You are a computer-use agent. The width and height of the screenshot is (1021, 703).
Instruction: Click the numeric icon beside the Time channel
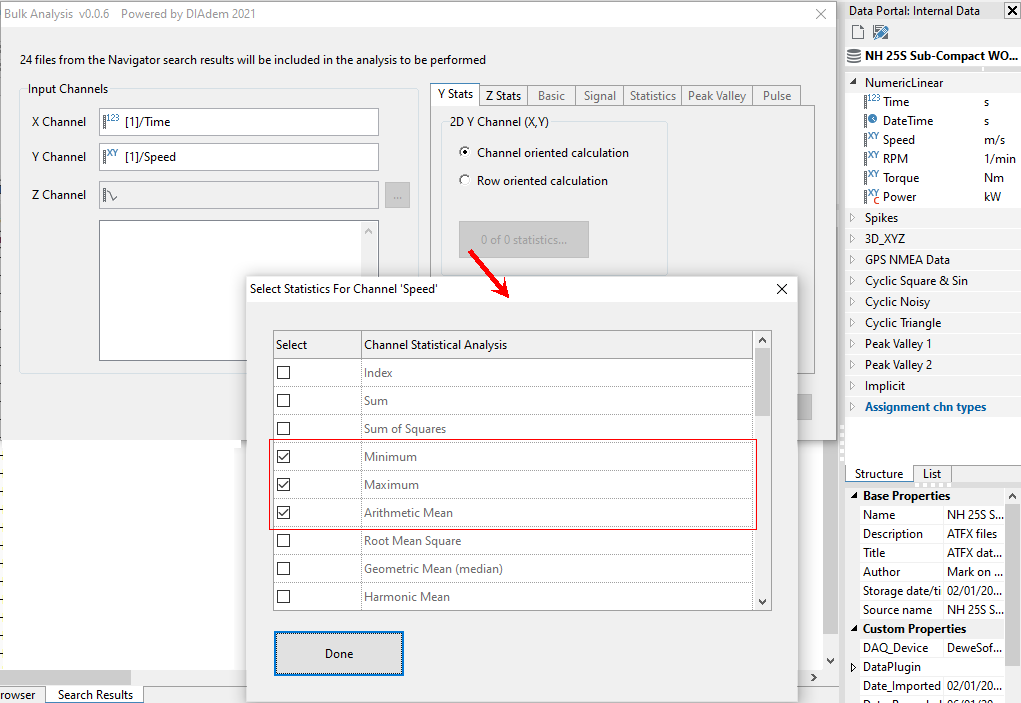click(872, 101)
